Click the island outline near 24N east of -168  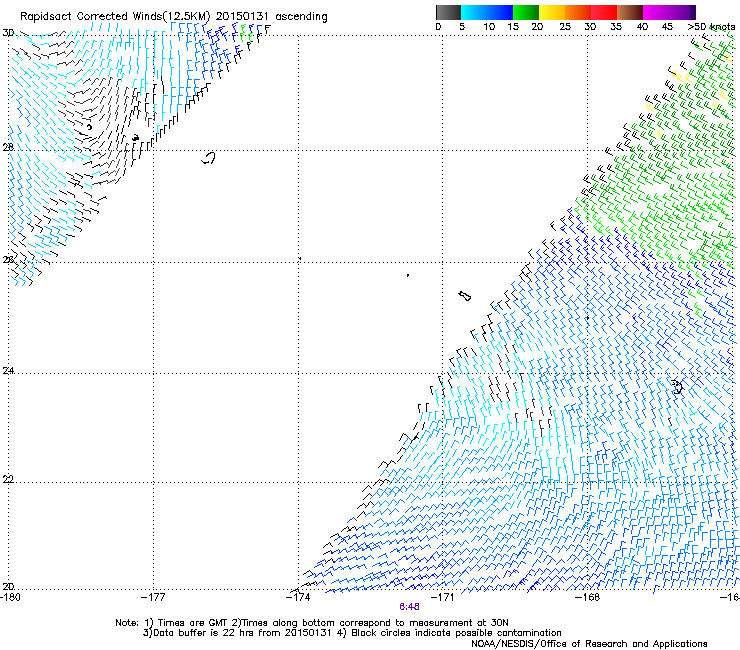677,387
